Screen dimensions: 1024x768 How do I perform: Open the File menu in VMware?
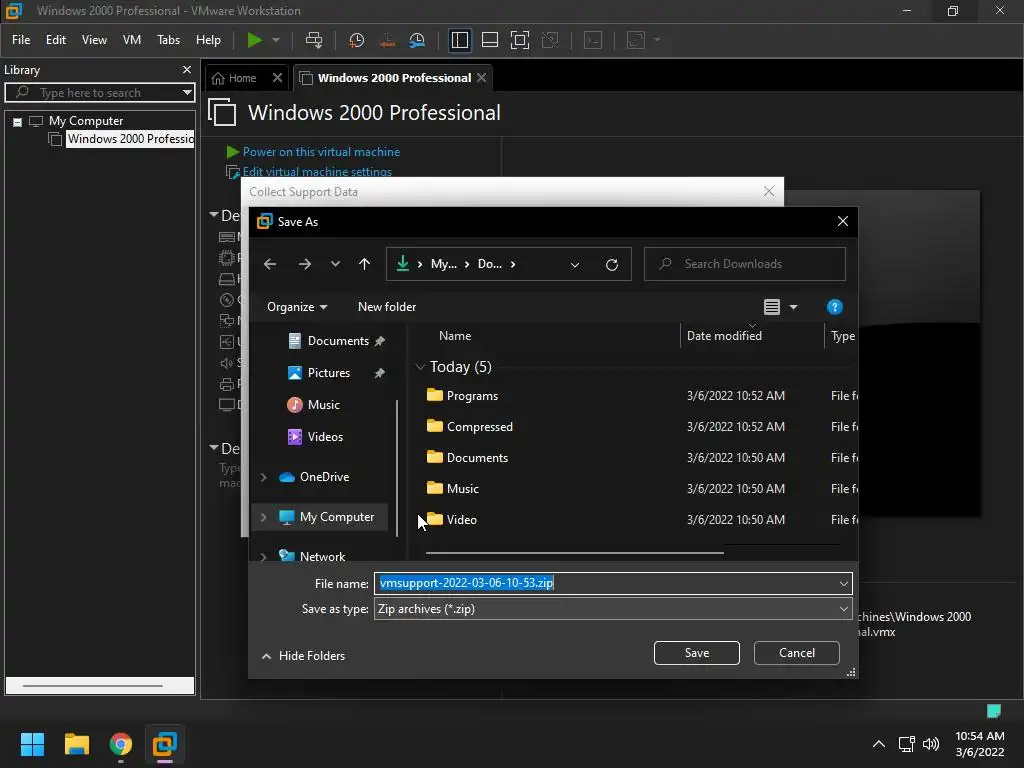21,40
